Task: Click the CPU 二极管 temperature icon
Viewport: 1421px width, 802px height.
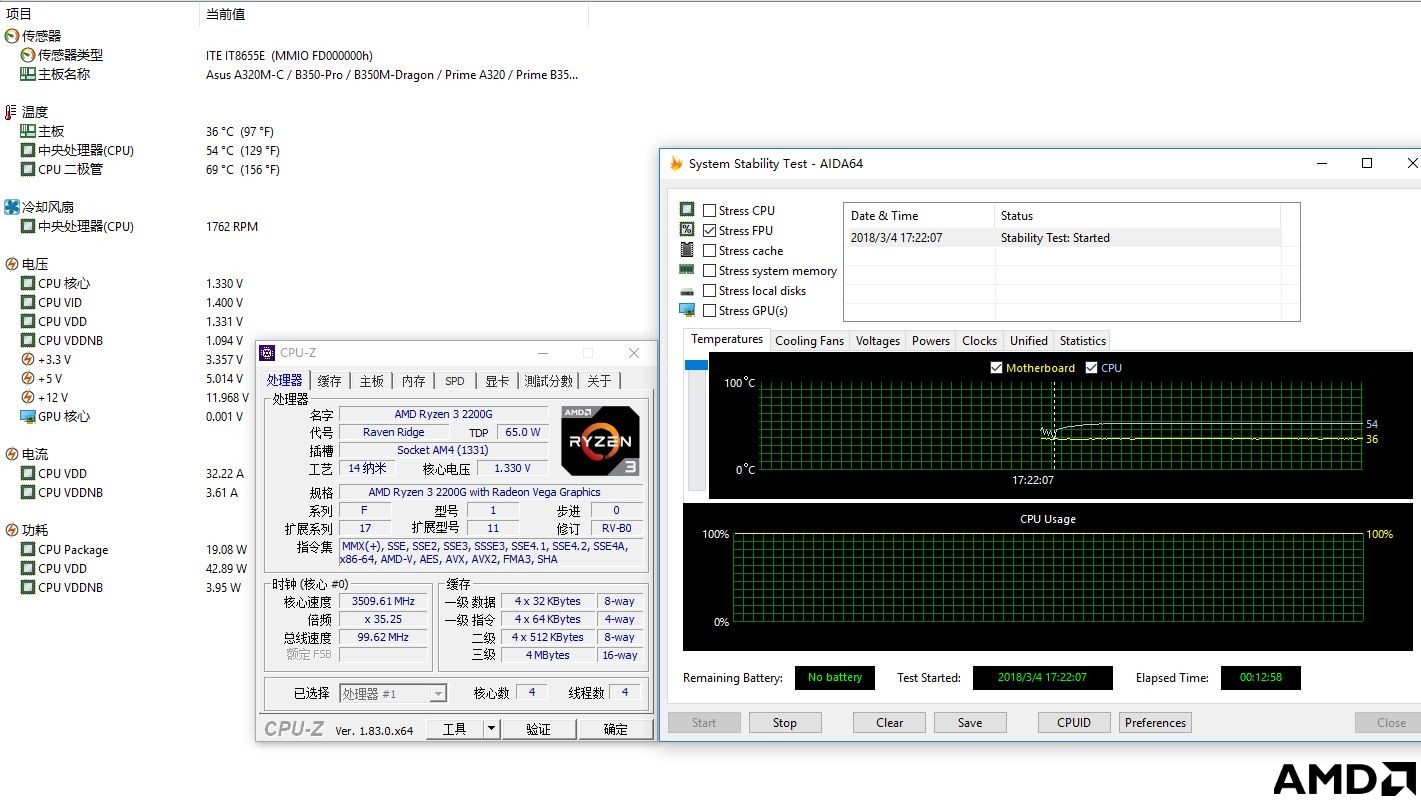Action: (x=28, y=169)
